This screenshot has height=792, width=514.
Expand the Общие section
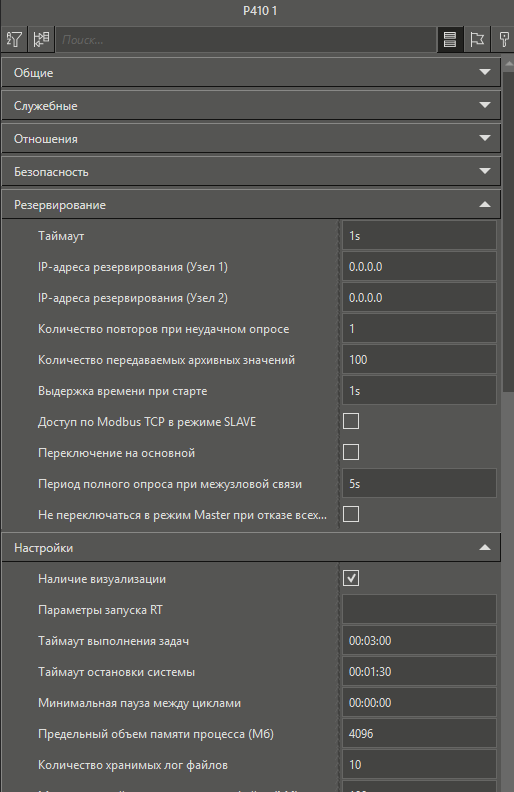click(x=251, y=73)
